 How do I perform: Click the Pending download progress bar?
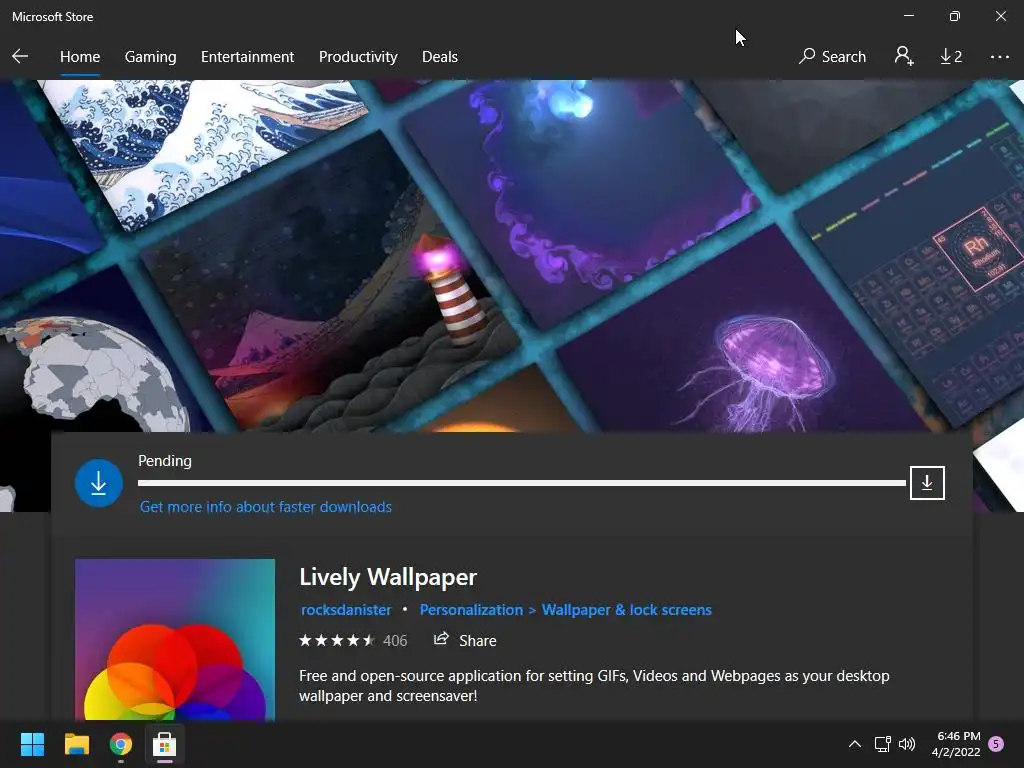click(522, 483)
